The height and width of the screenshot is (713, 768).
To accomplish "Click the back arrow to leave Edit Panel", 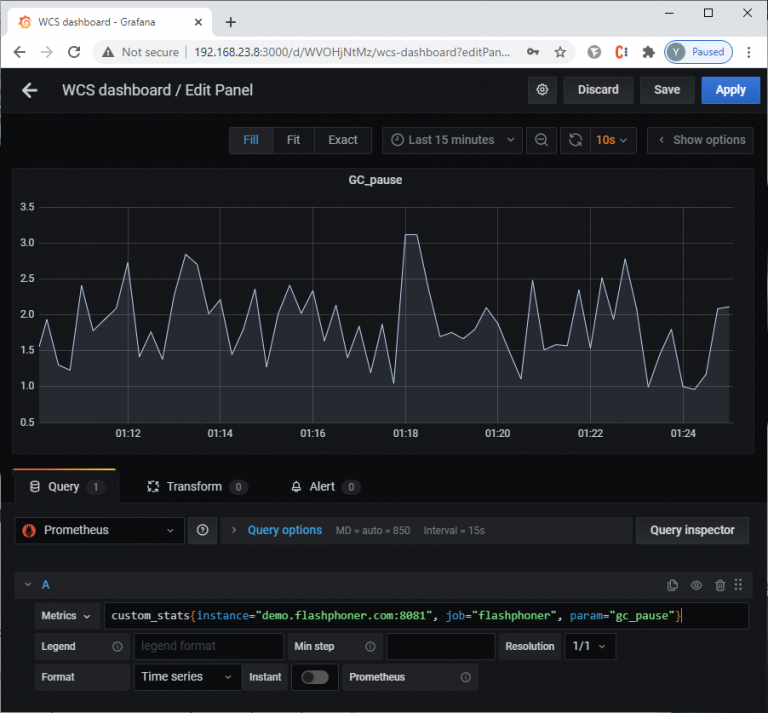I will 30,90.
